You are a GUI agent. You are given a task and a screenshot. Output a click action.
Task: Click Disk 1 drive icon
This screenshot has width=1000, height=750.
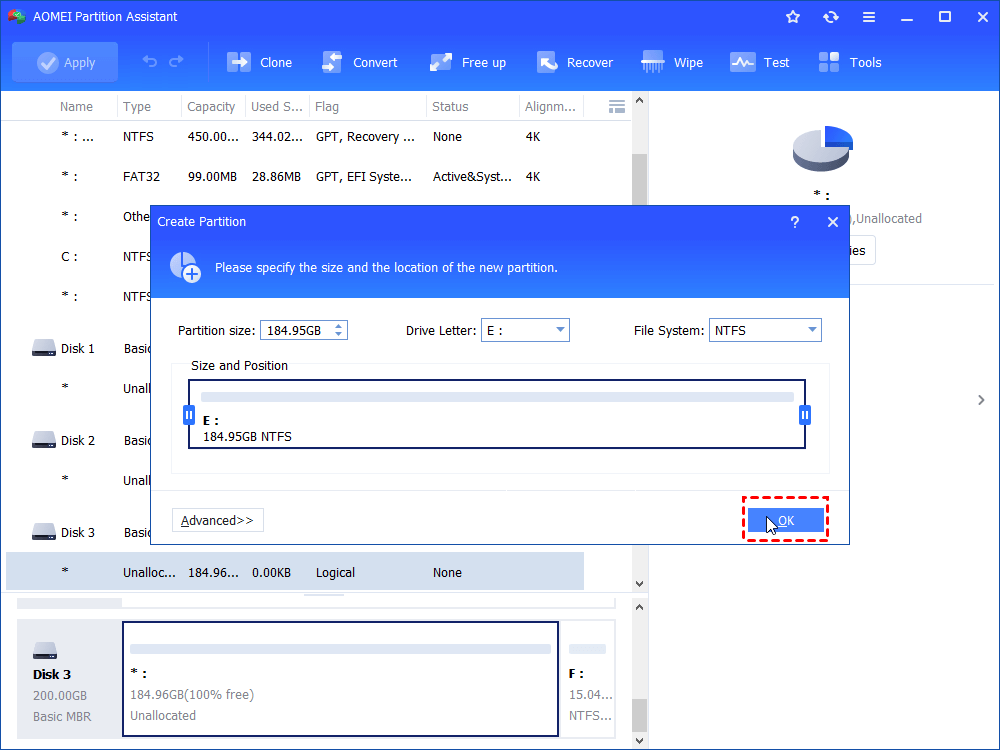(x=44, y=348)
